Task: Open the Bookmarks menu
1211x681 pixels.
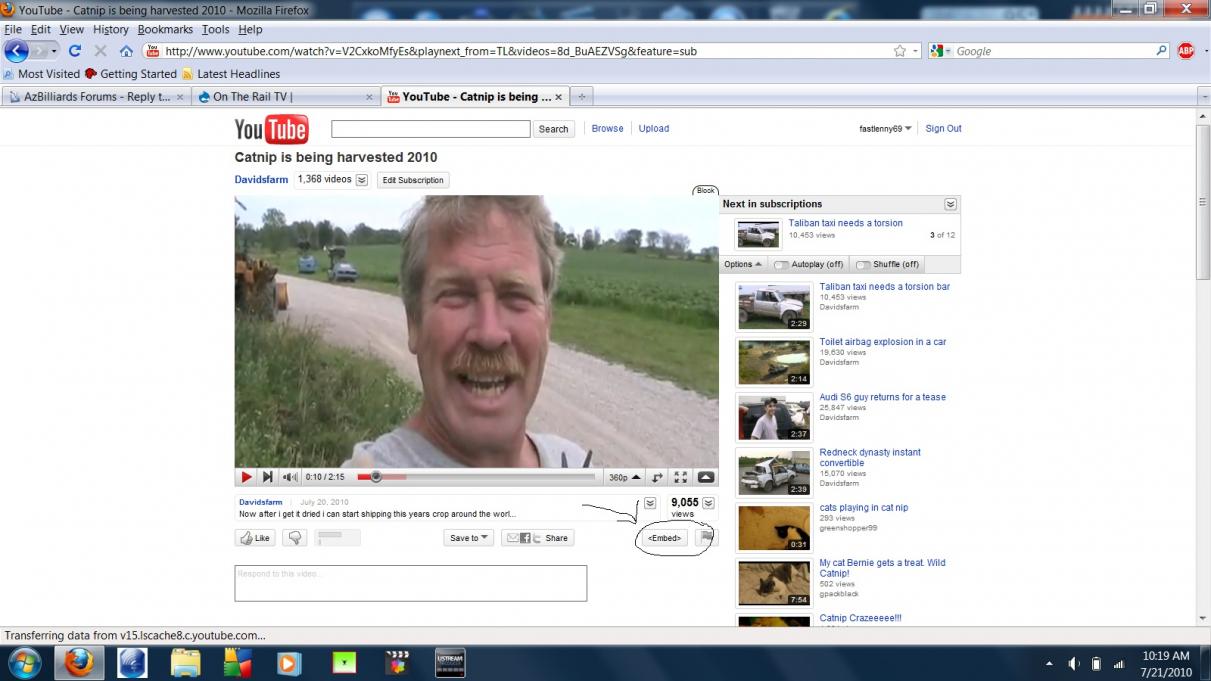Action: (165, 30)
